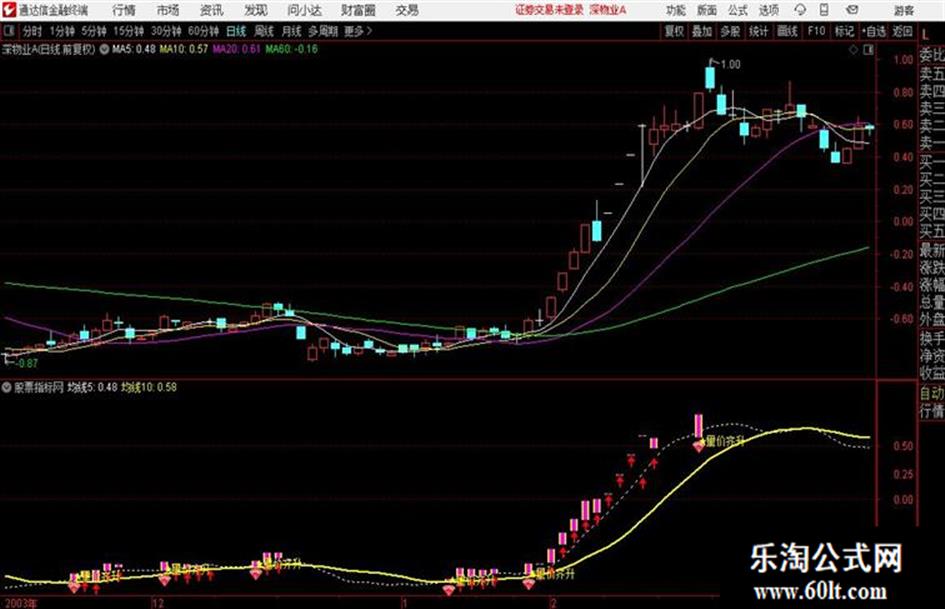Switch to the 1分钟 period tab

tap(62, 31)
